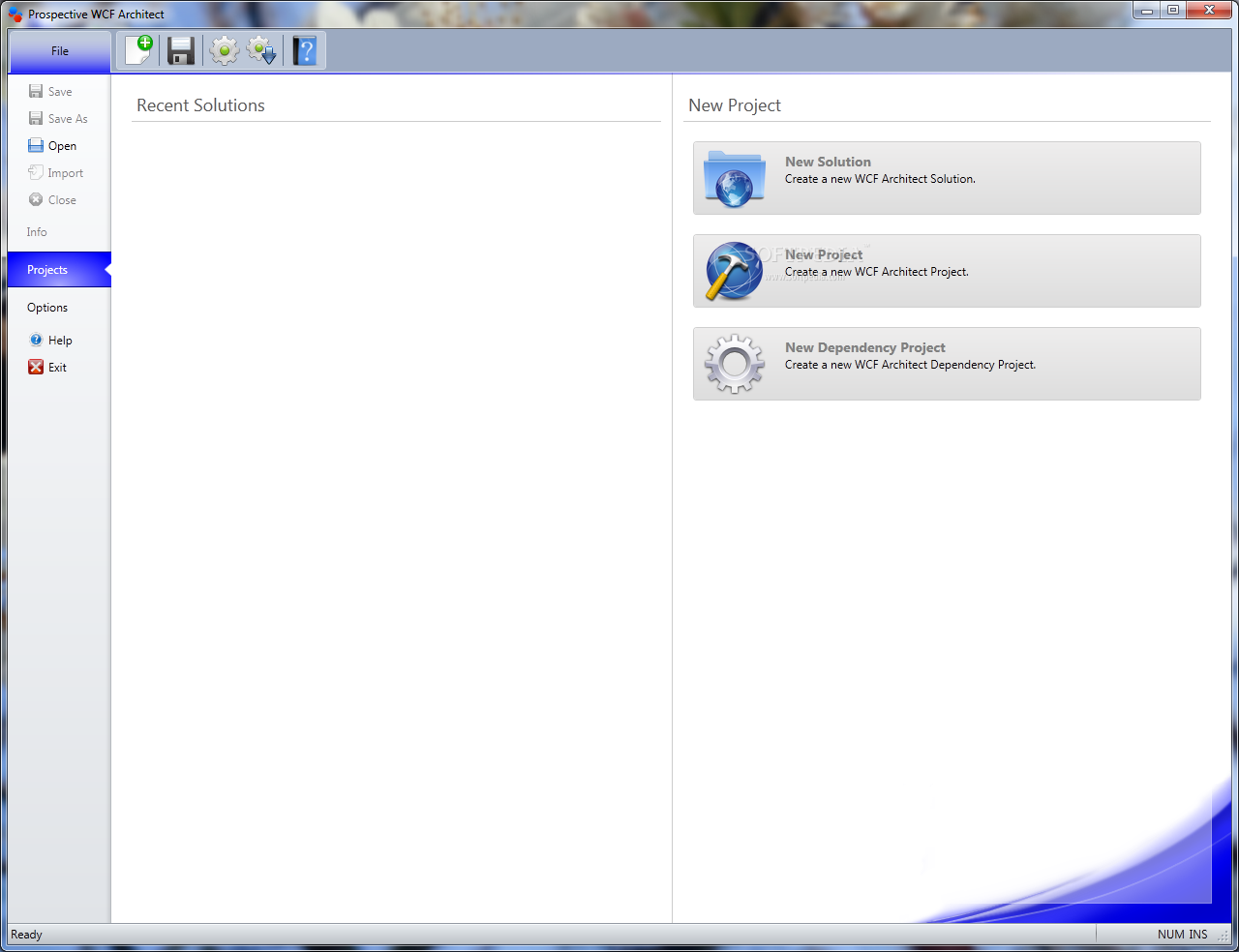Click the New Project card with hammer icon
The height and width of the screenshot is (952, 1239).
tap(947, 271)
